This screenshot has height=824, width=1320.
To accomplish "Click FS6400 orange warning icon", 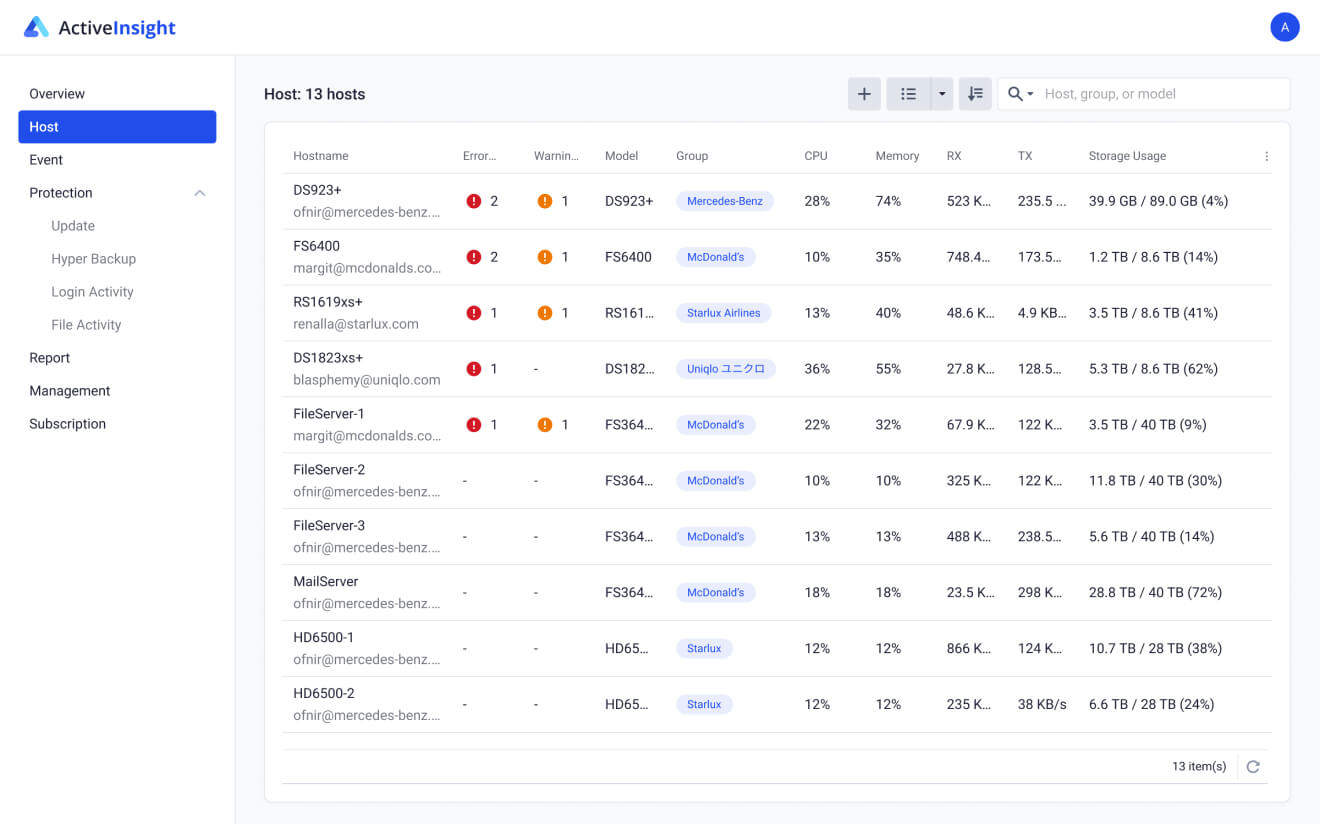I will pos(545,257).
